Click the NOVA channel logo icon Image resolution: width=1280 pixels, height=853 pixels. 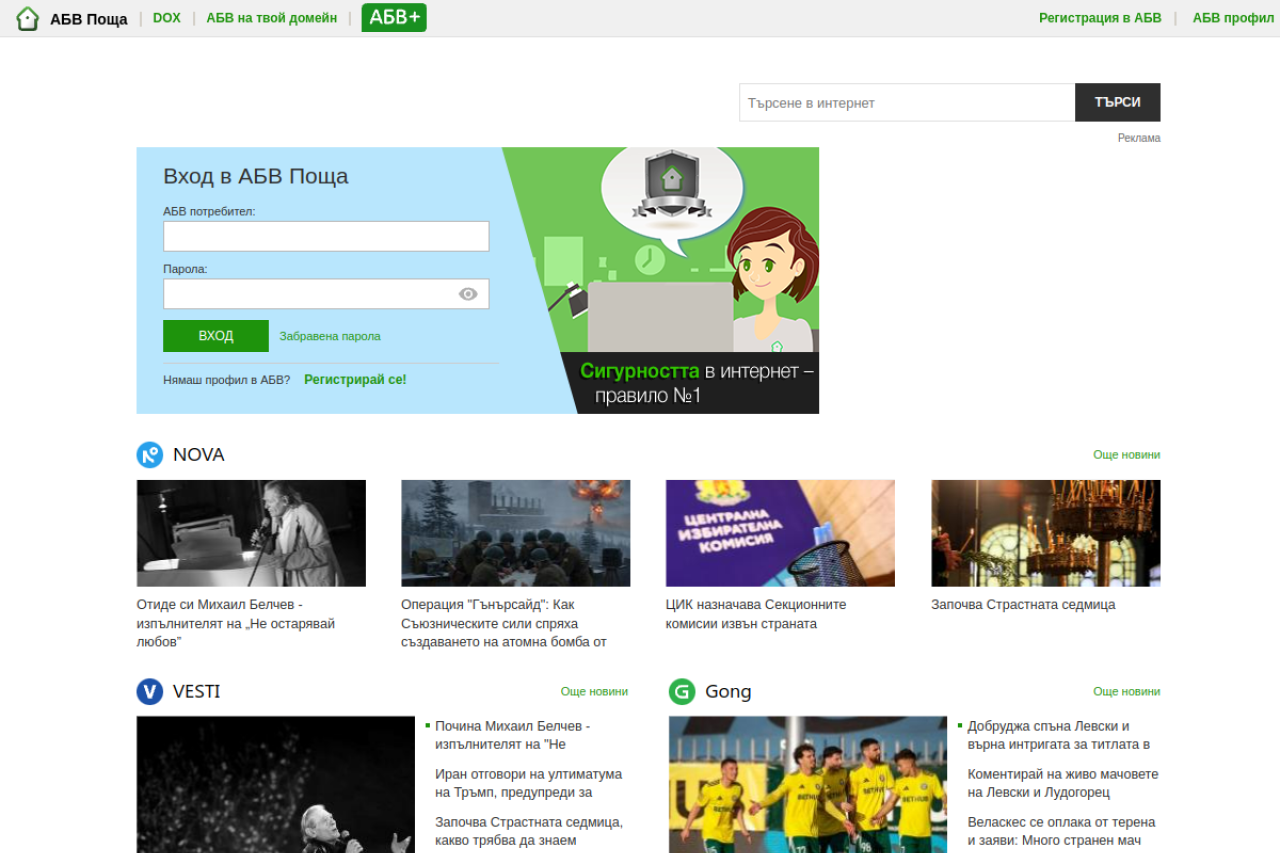[149, 455]
